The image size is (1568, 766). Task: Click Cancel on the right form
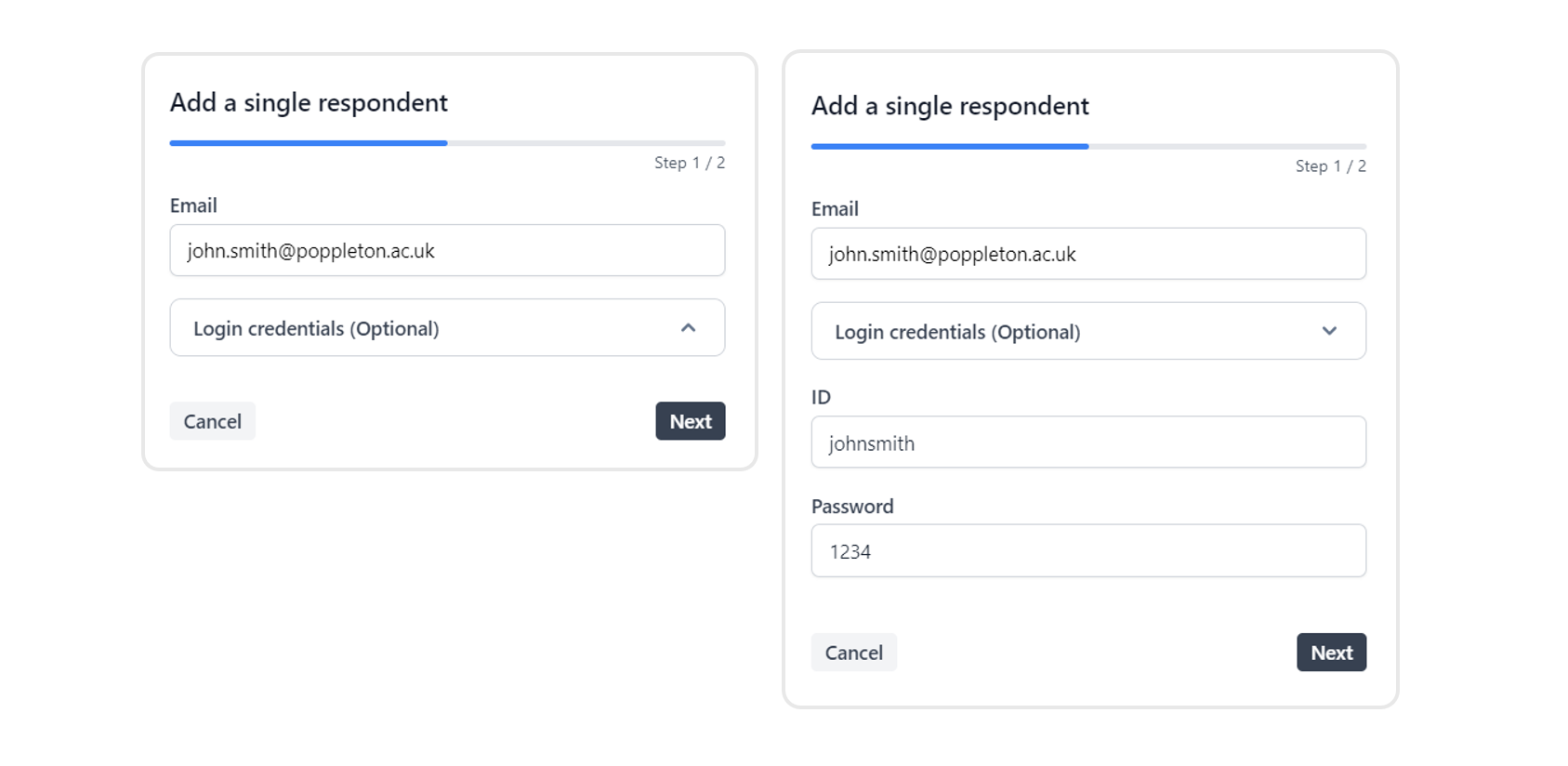853,652
